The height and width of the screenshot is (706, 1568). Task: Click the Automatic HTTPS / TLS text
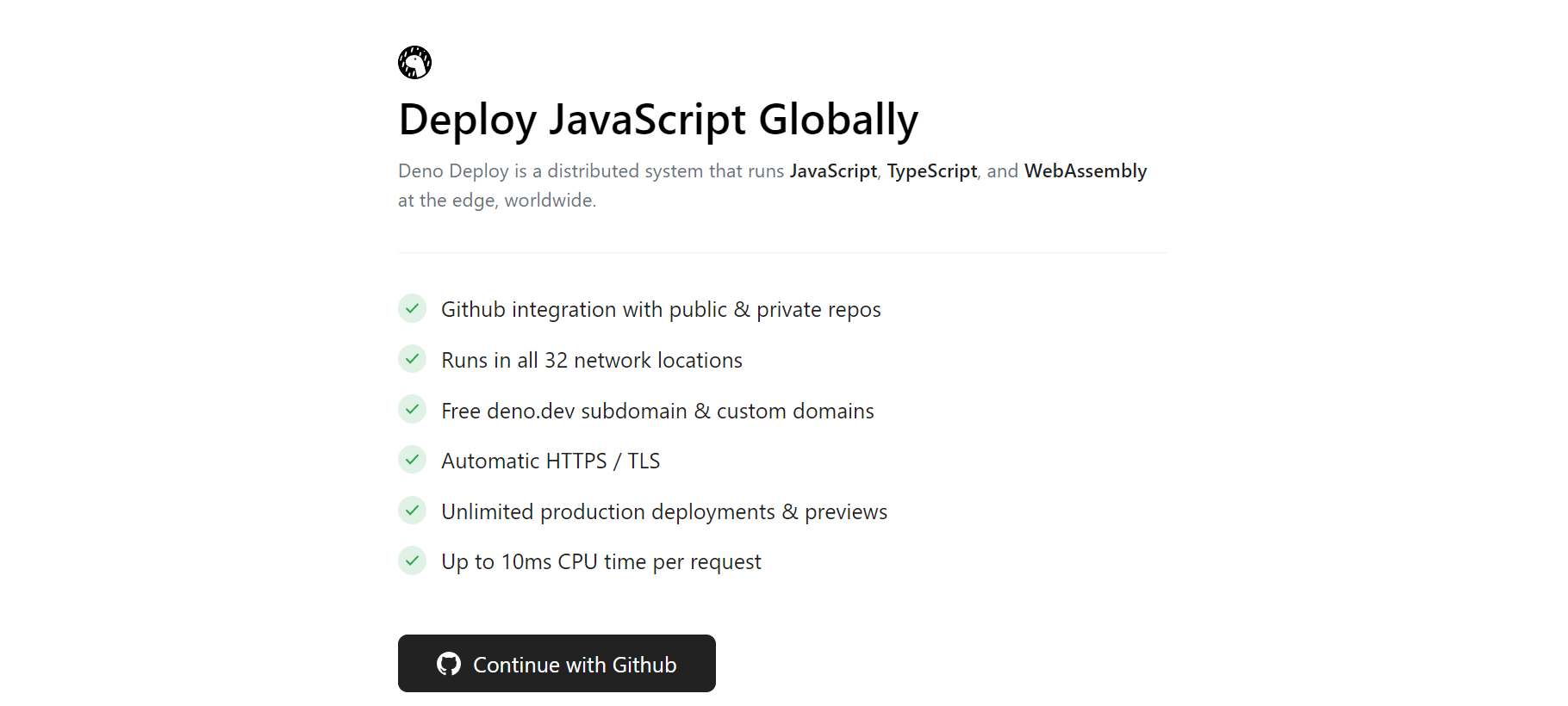click(x=551, y=461)
